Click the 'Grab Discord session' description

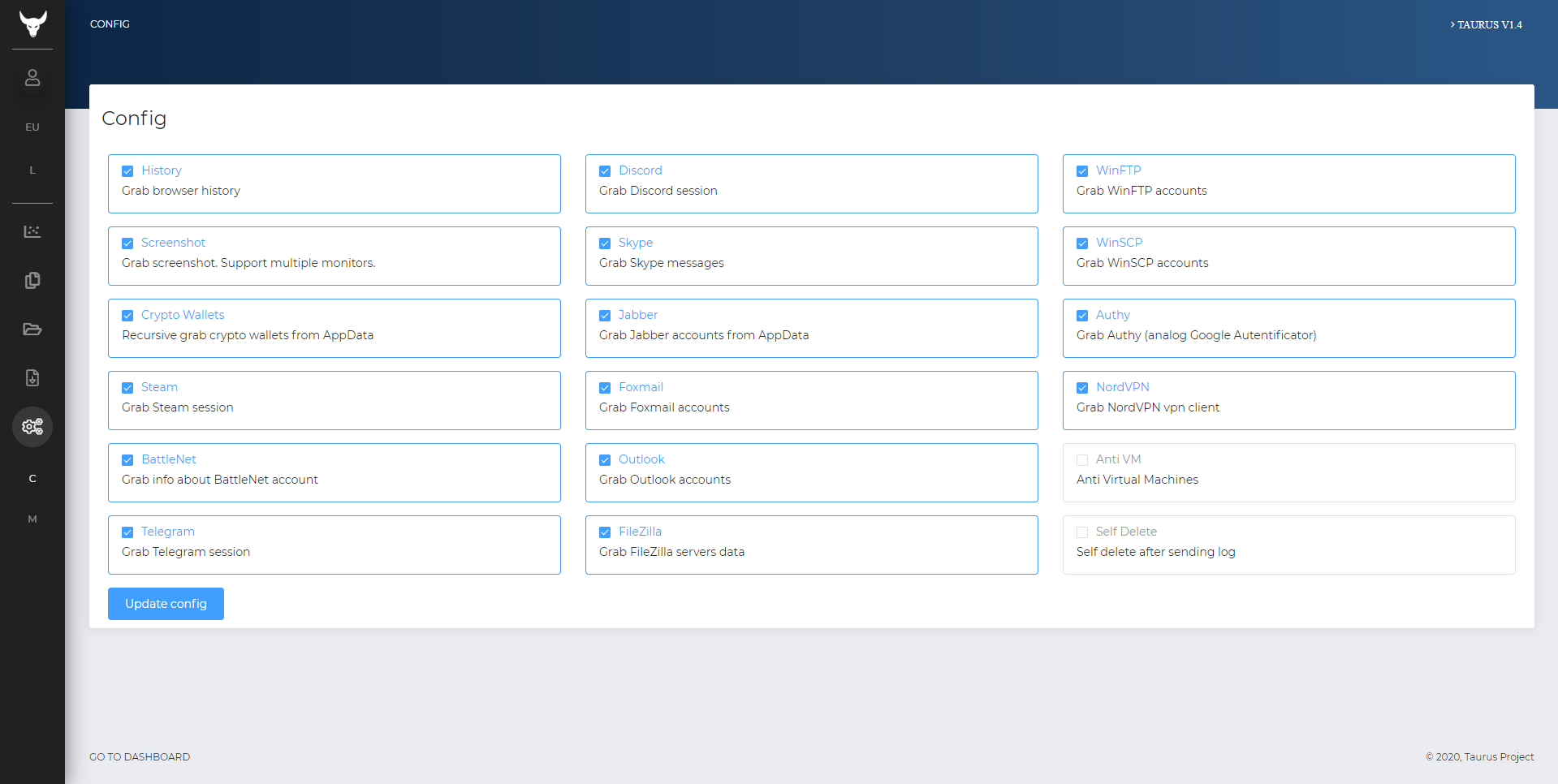pyautogui.click(x=658, y=191)
